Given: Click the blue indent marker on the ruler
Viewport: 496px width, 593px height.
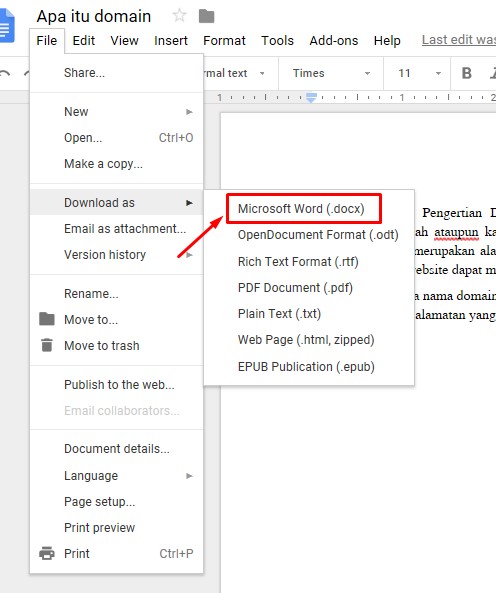Looking at the screenshot, I should pos(311,98).
